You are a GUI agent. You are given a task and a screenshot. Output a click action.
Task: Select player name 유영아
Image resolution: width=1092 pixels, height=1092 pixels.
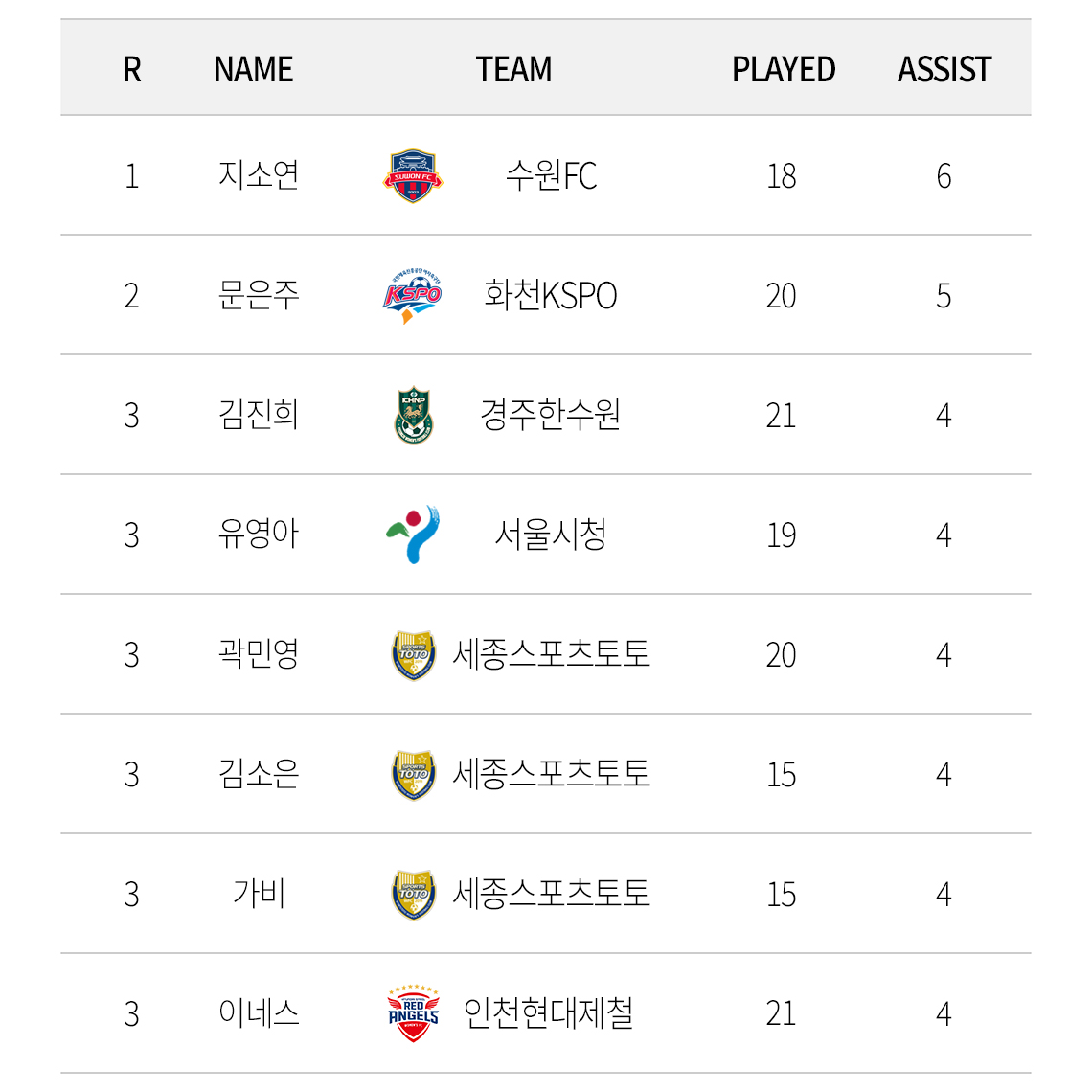[259, 535]
